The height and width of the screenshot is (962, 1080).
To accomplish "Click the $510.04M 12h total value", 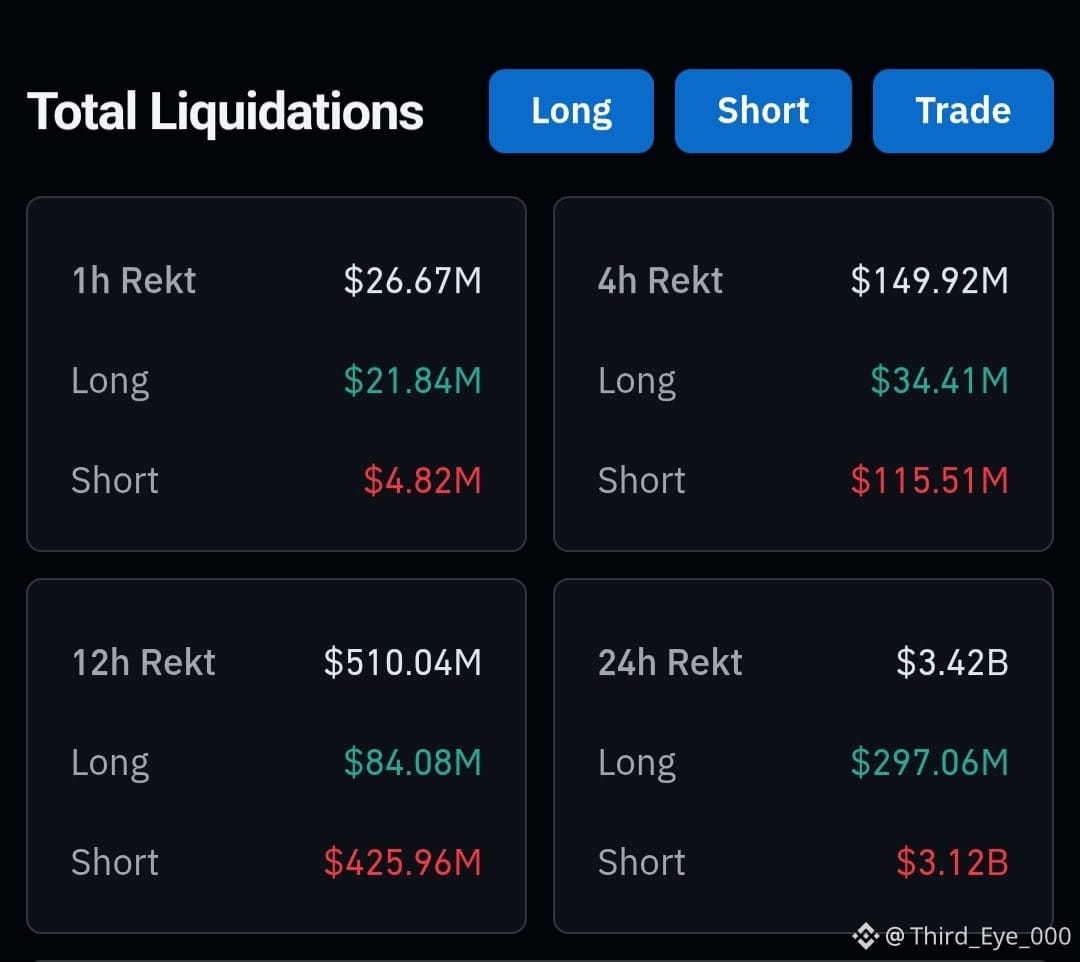I will click(403, 662).
